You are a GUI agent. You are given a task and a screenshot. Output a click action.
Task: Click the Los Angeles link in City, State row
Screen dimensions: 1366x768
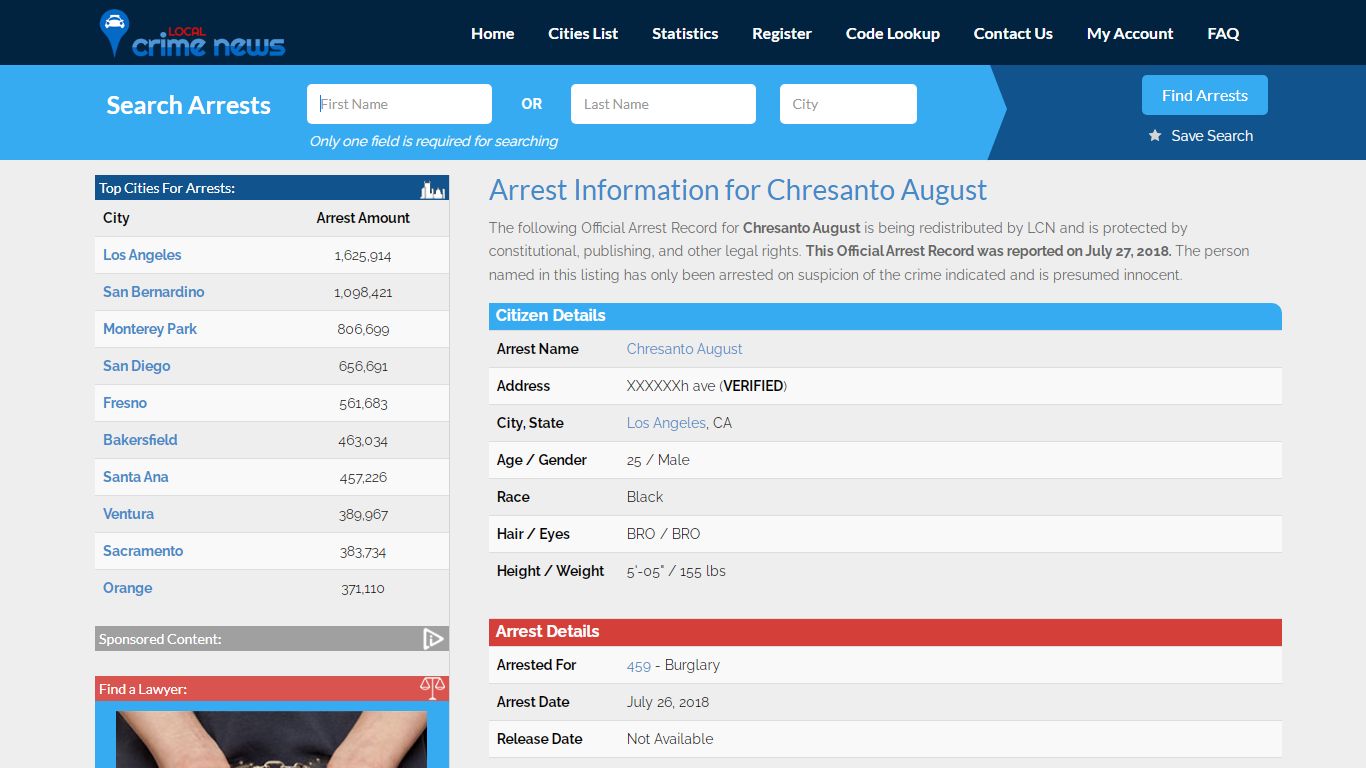(x=666, y=423)
